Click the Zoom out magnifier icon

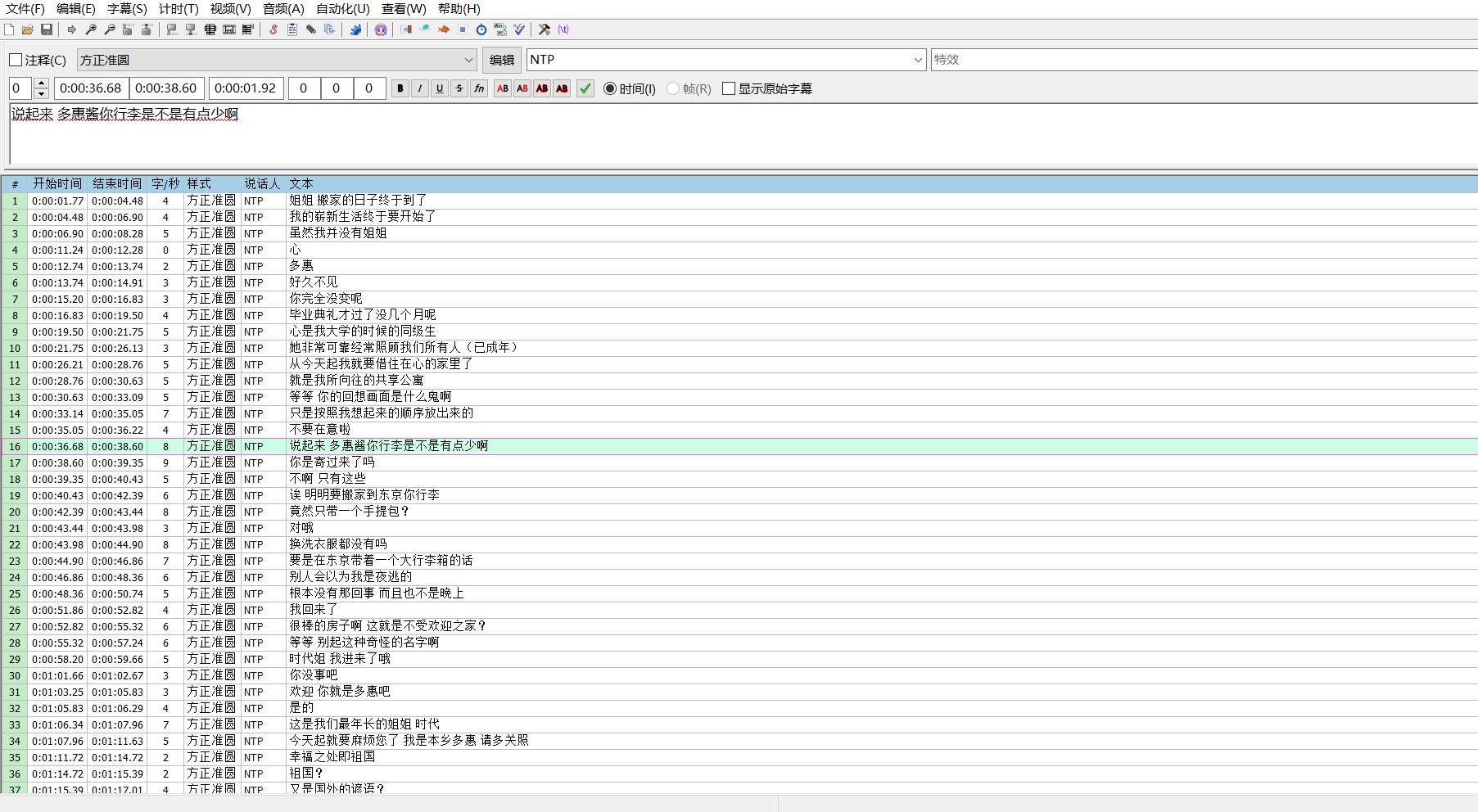pos(110,29)
